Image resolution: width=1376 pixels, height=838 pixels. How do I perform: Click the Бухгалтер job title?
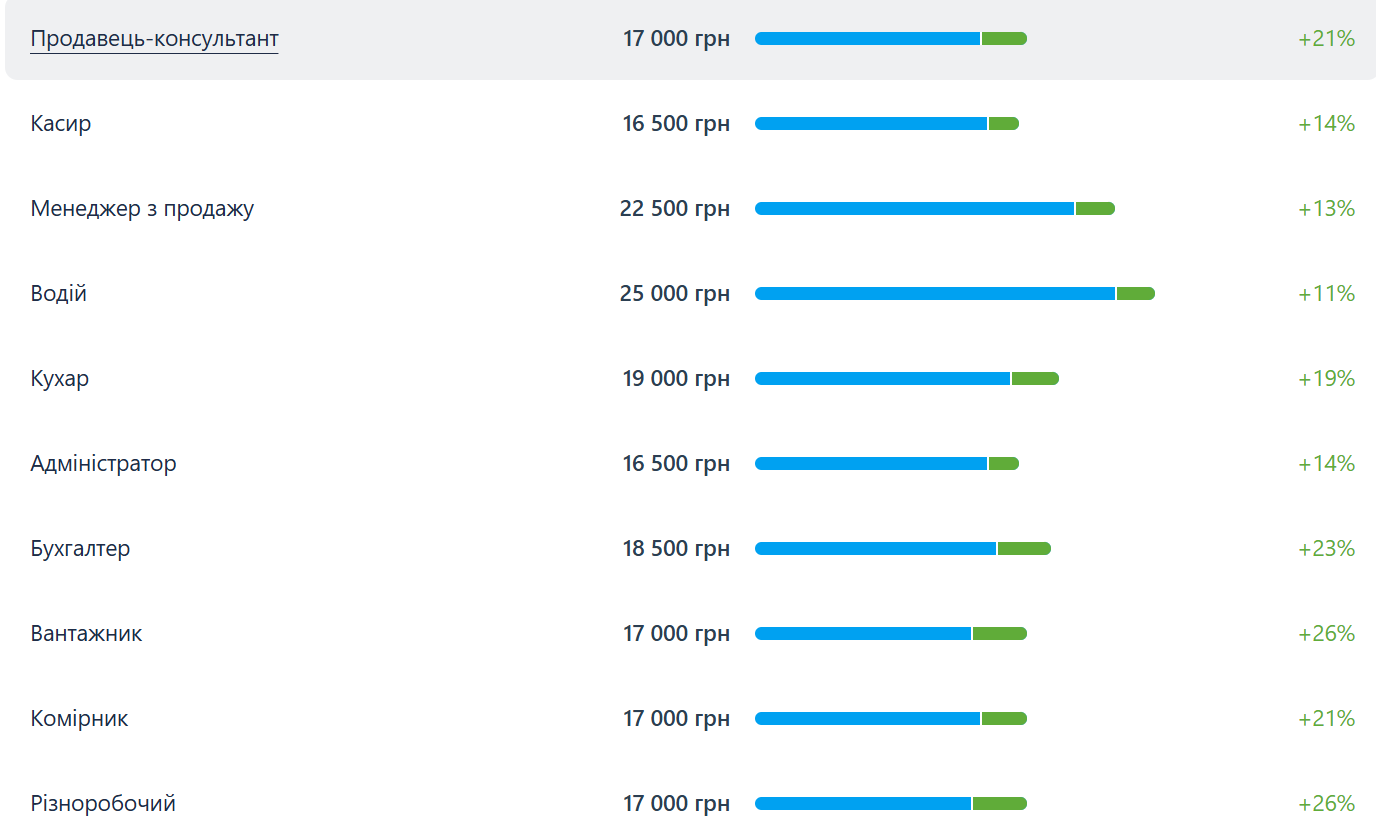pos(80,549)
